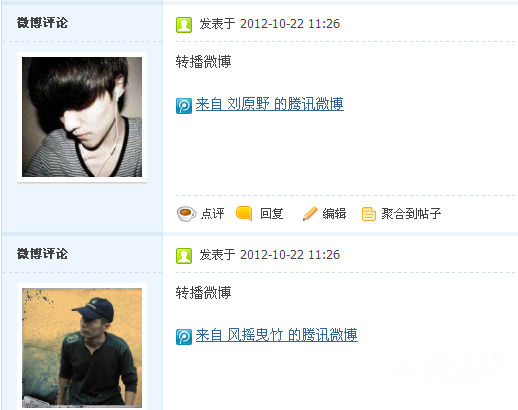Click Tencent Weibo icon beside 风摇曳竹 link
Image resolution: width=518 pixels, height=410 pixels.
click(184, 337)
